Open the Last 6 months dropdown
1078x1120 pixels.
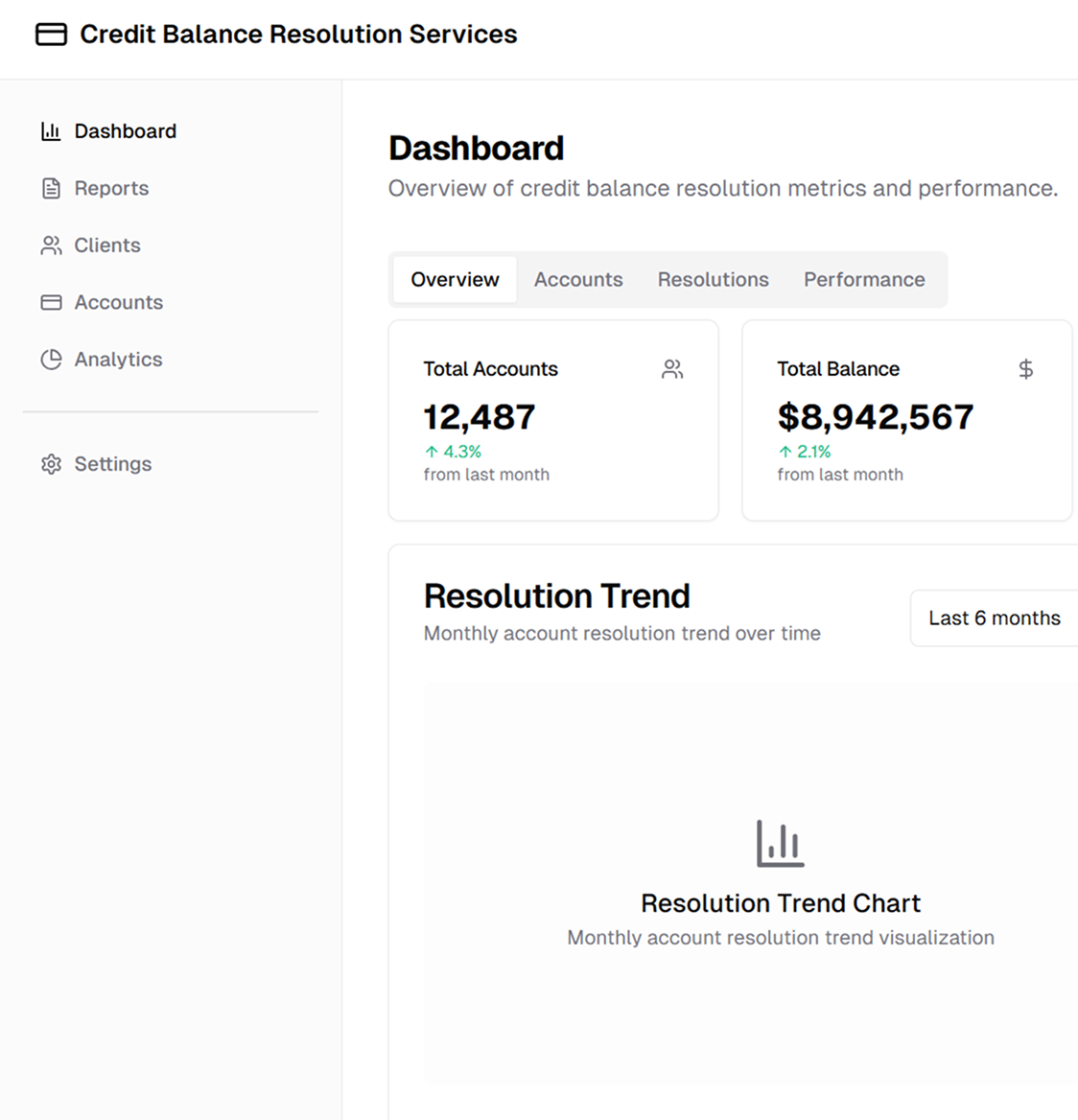click(994, 618)
